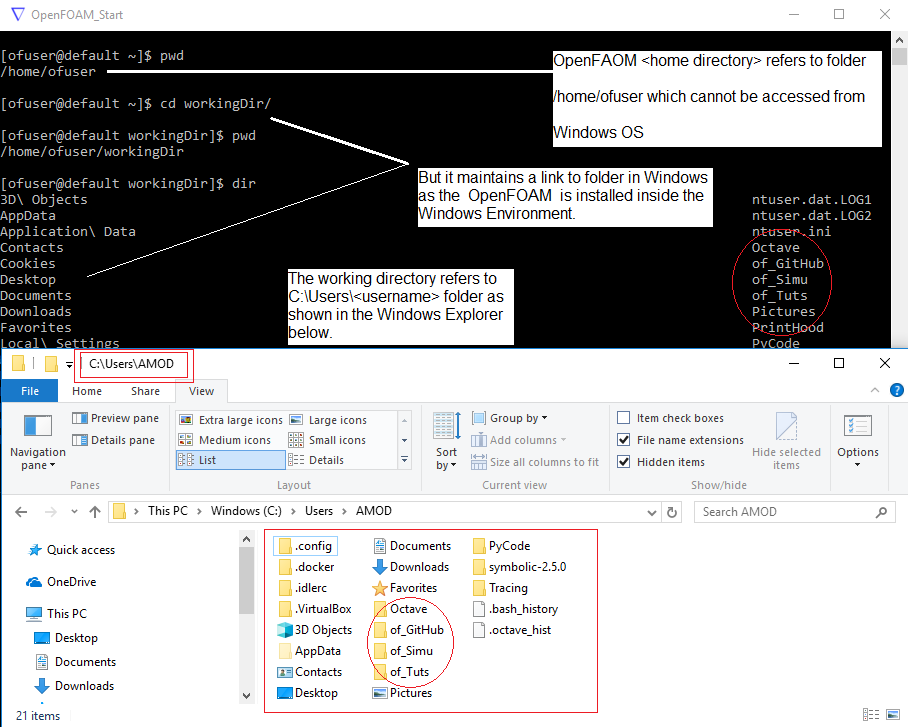The image size is (908, 727).
Task: Choose Medium icons layout
Action: click(x=225, y=440)
